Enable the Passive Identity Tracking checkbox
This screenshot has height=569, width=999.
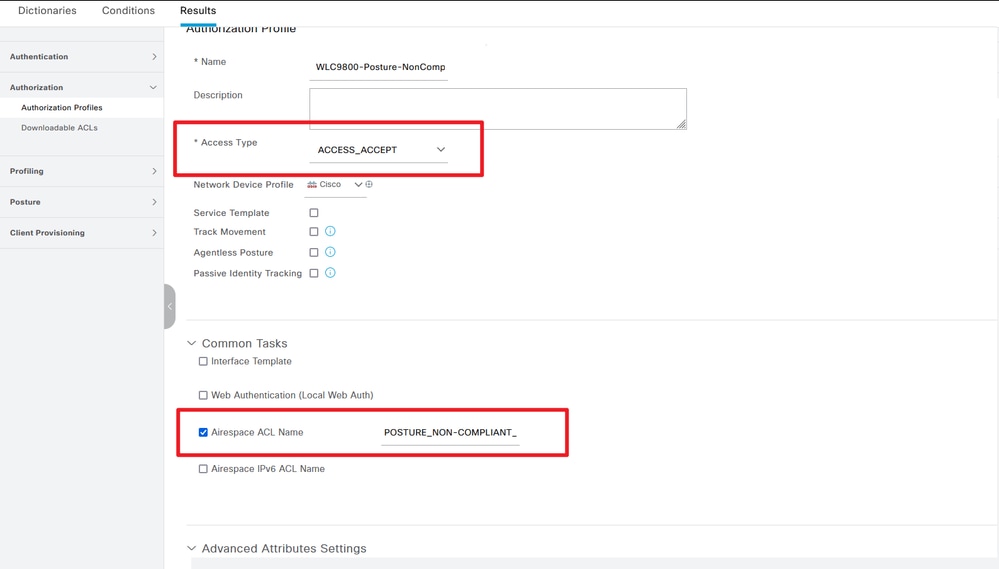313,273
